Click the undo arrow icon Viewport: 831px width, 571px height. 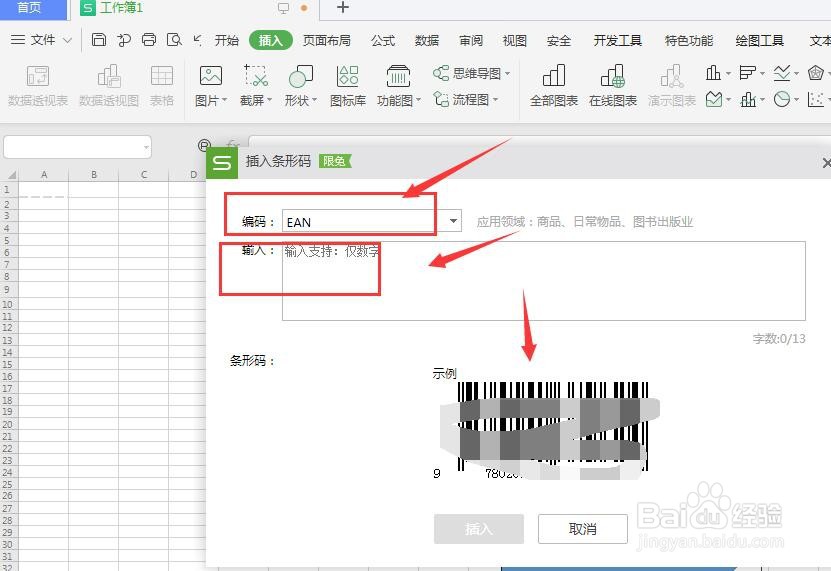coord(198,40)
